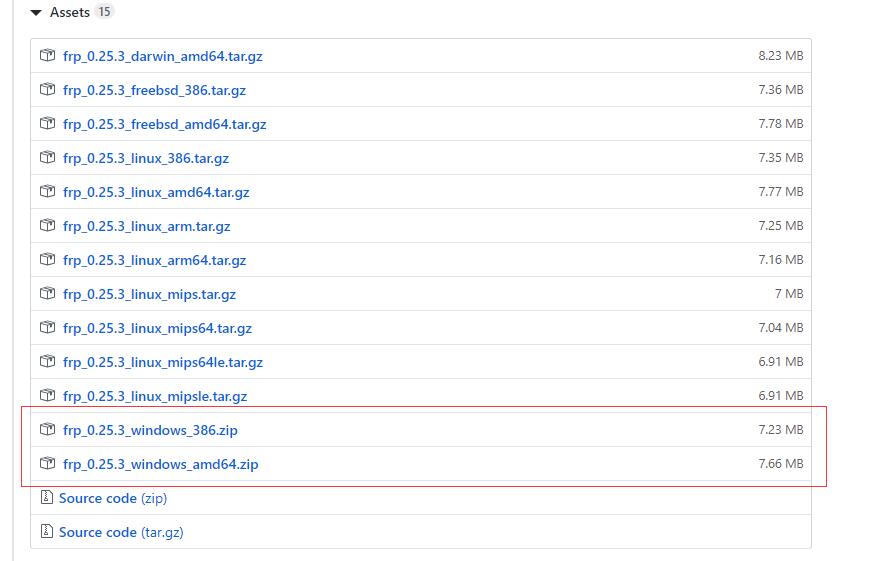Download frp_0.25.3_linux_mipsle.tar.gz
Viewport: 878px width, 561px height.
pyautogui.click(x=154, y=397)
